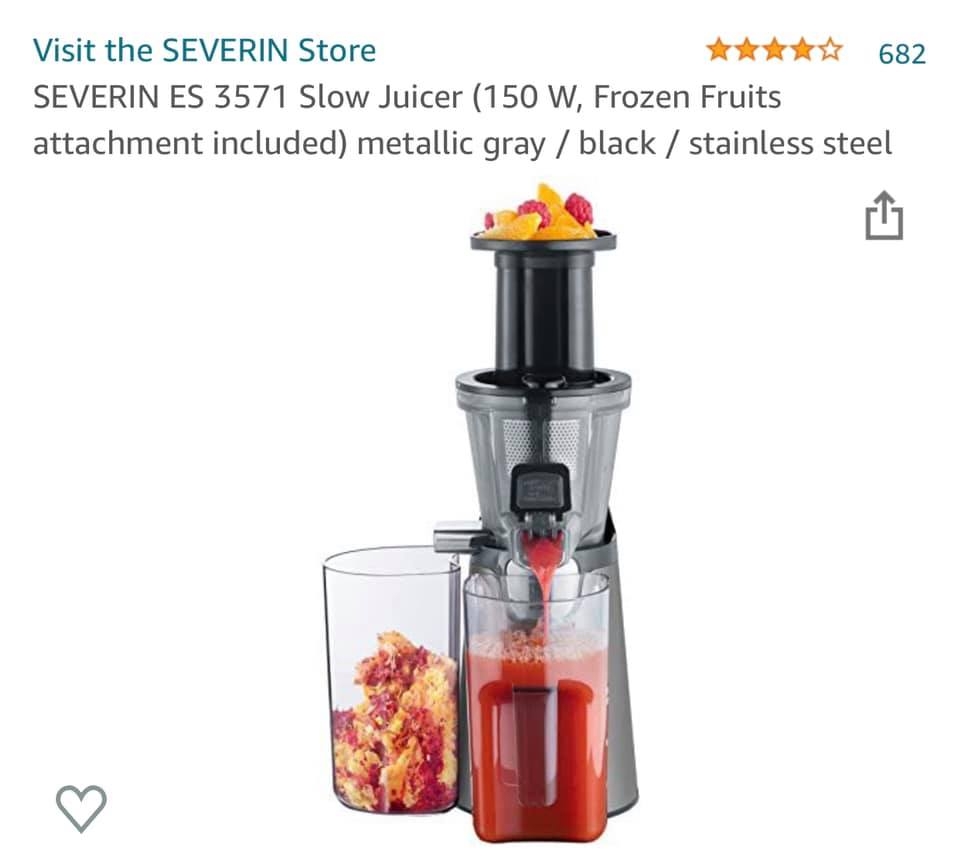Open the Visit the SEVERIN Store link
The image size is (960, 868).
click(204, 50)
